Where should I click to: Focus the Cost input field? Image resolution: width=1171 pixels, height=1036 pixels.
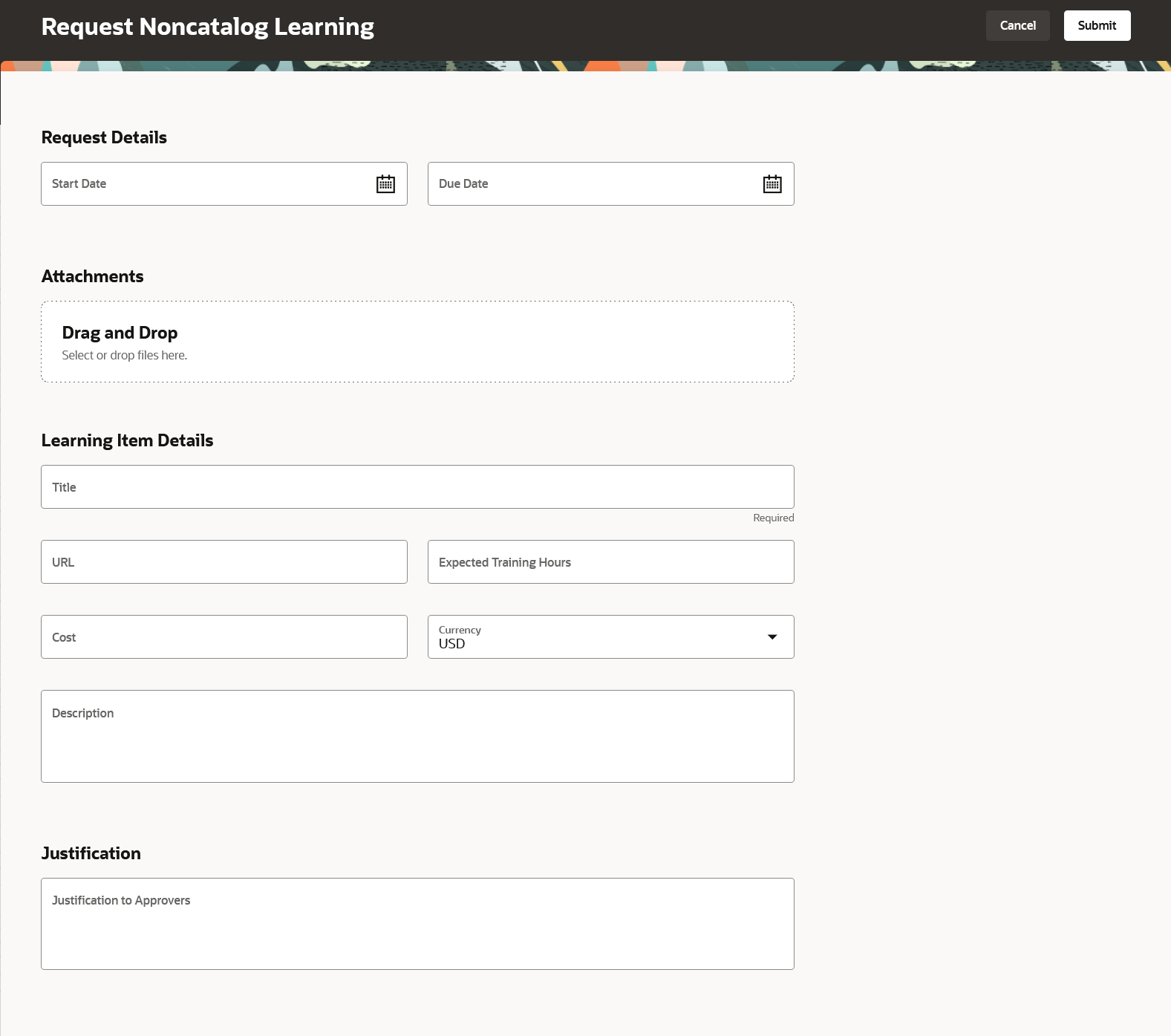pos(224,637)
